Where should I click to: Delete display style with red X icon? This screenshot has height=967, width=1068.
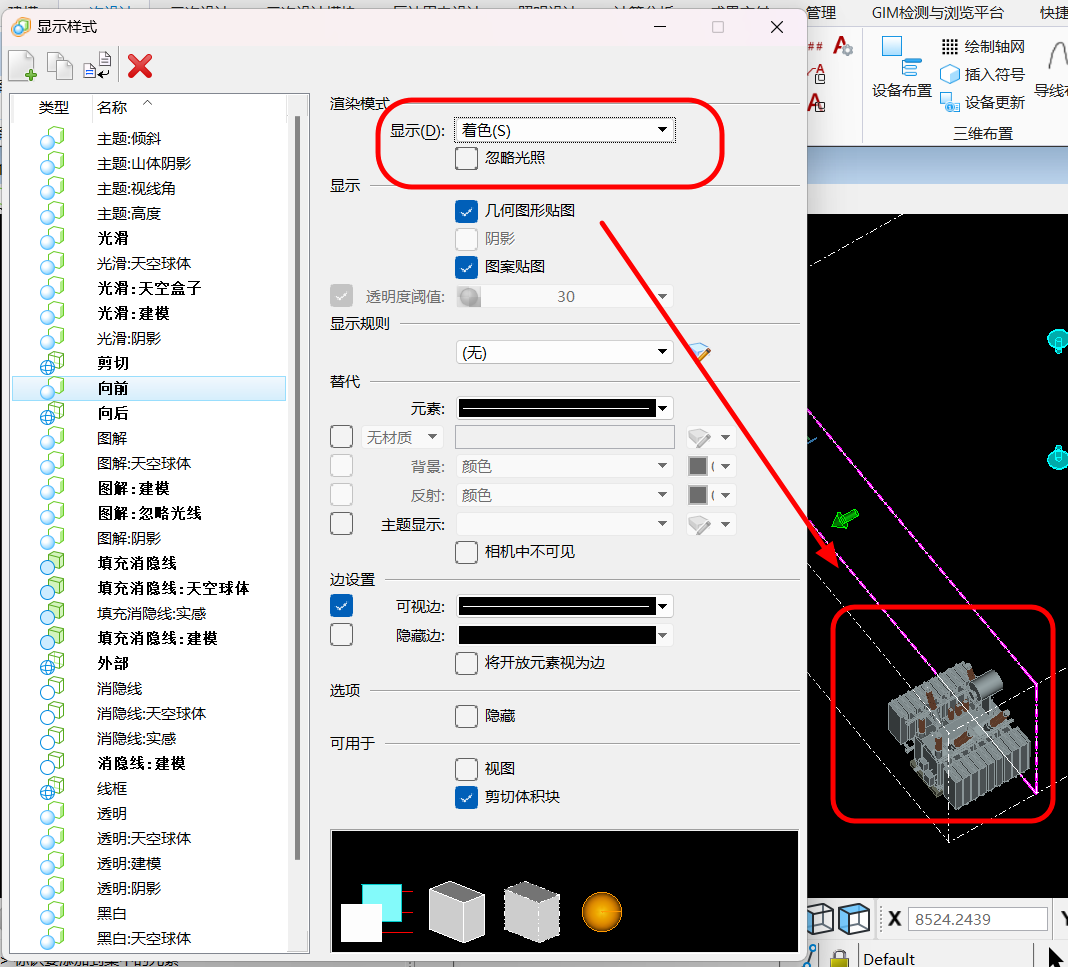[140, 66]
